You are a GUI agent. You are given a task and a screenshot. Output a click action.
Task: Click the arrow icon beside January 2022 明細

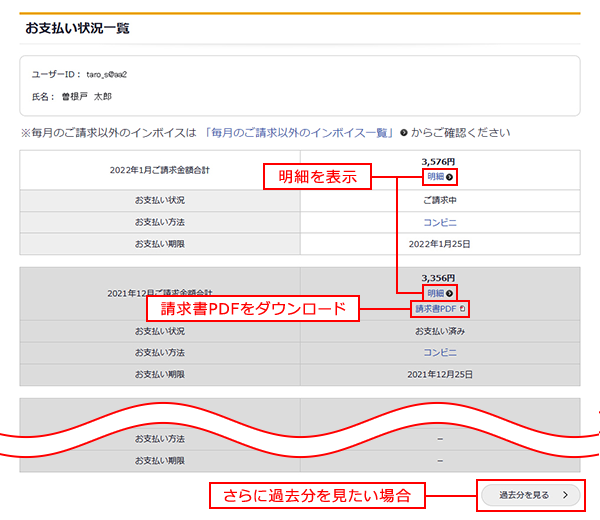[x=449, y=177]
